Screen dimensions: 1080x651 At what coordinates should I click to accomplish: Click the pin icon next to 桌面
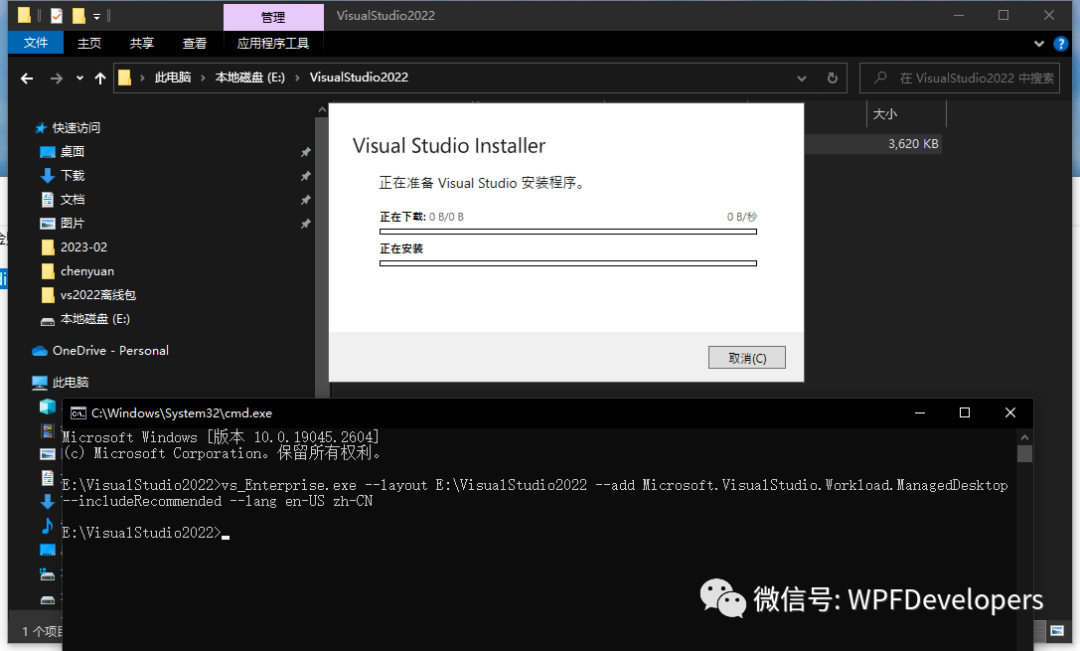point(305,152)
